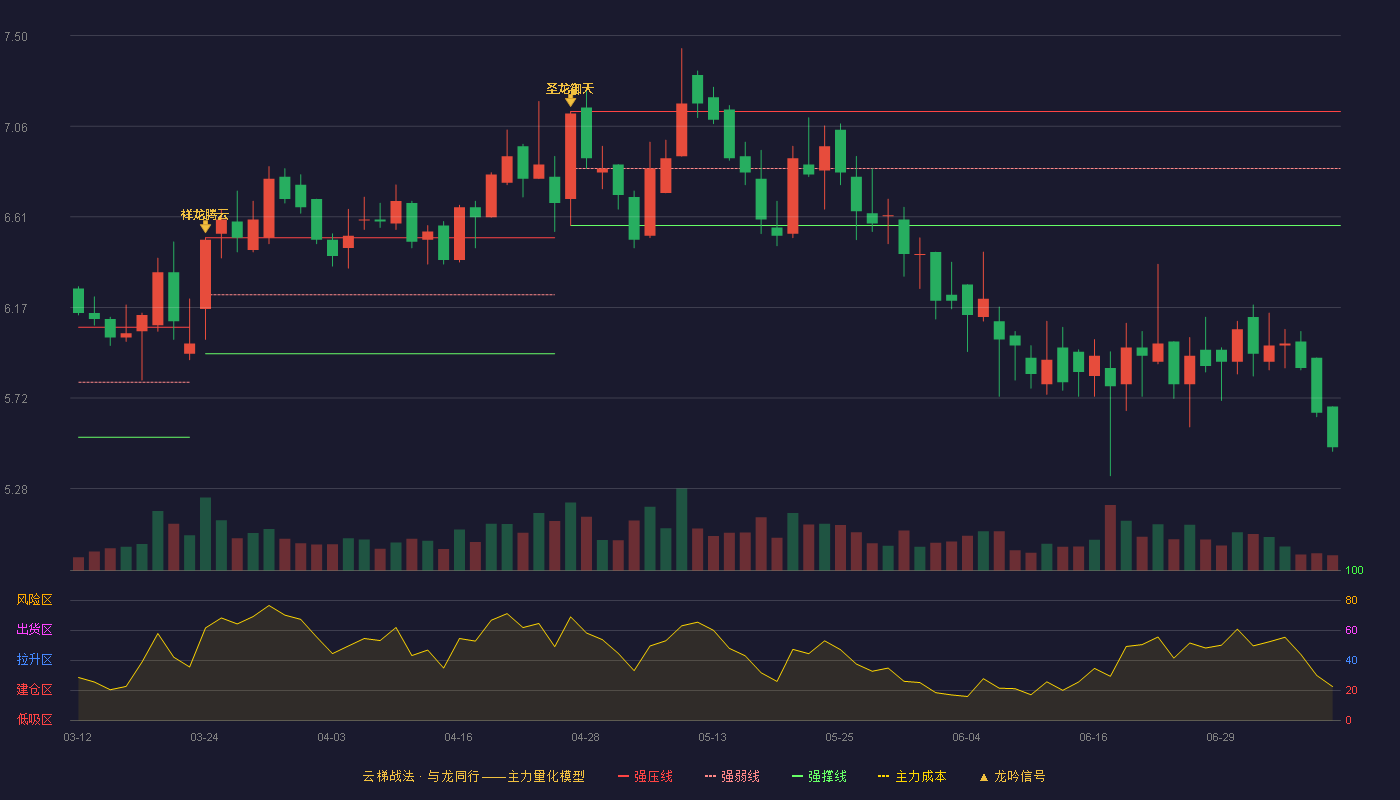
Task: Select the 低吸区 zone label
Action: [x=34, y=719]
